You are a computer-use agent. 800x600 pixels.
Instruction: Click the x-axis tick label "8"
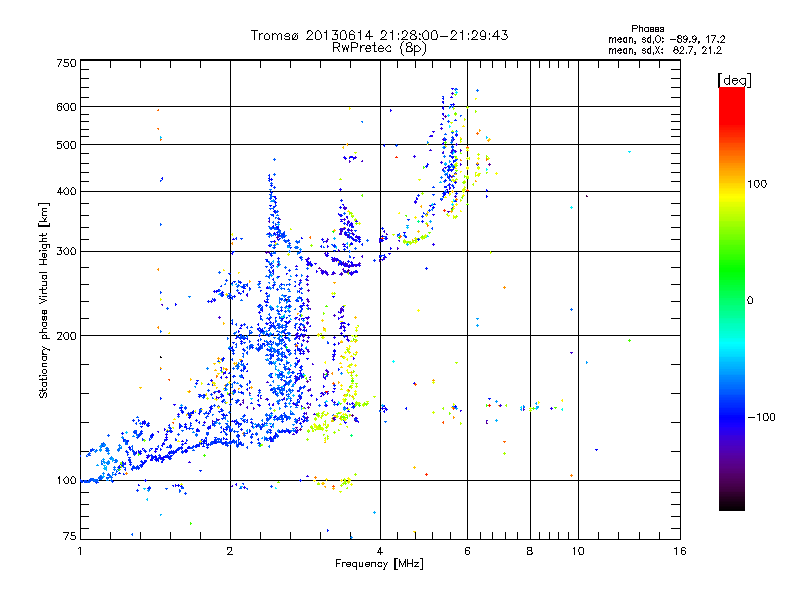(x=530, y=551)
